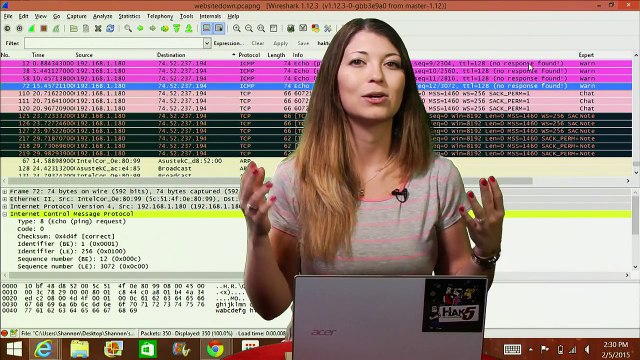Viewport: 640px width, 360px height.
Task: Open the Analyze menu
Action: (102, 16)
